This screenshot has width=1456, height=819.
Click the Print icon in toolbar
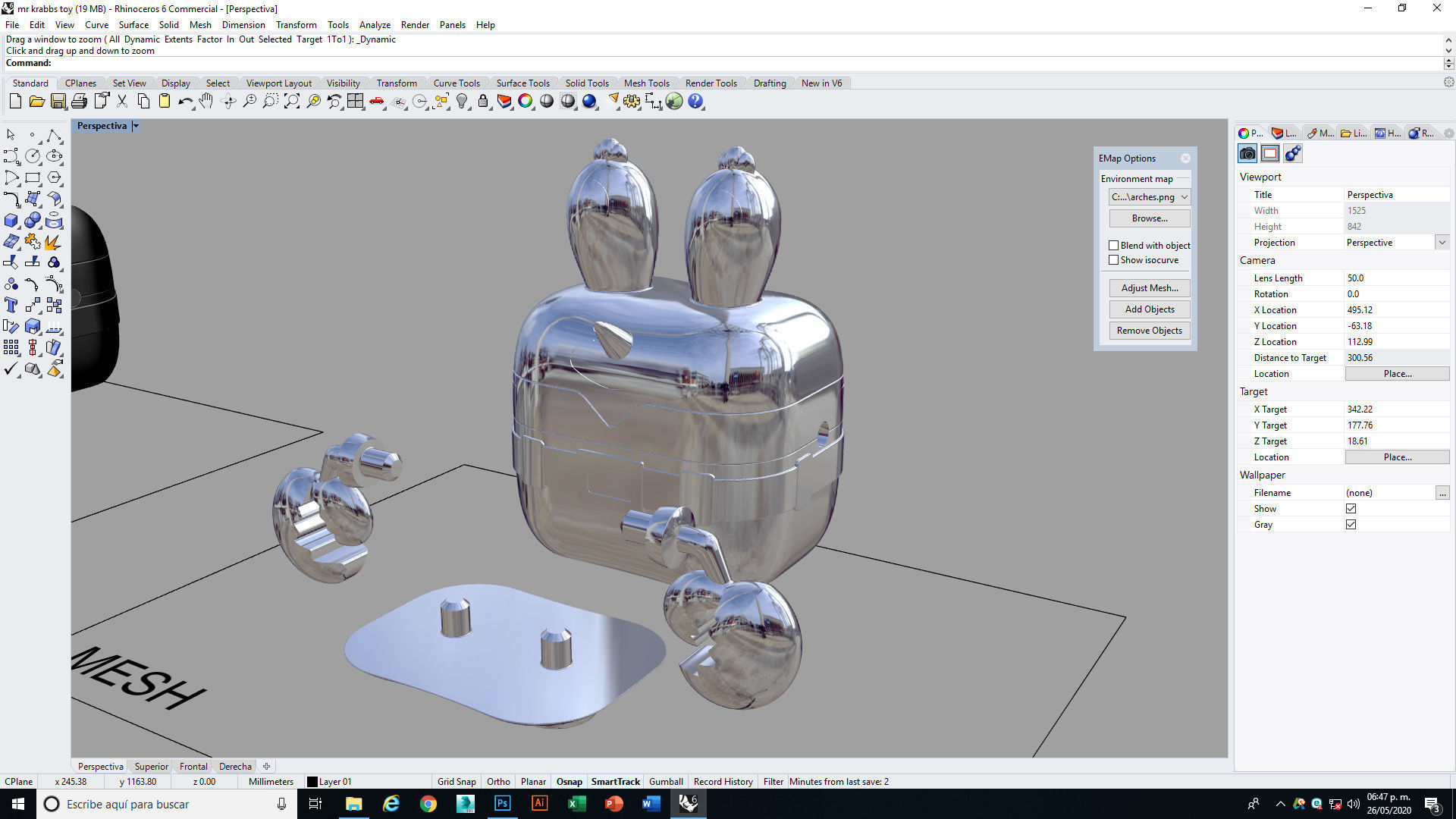click(x=79, y=101)
